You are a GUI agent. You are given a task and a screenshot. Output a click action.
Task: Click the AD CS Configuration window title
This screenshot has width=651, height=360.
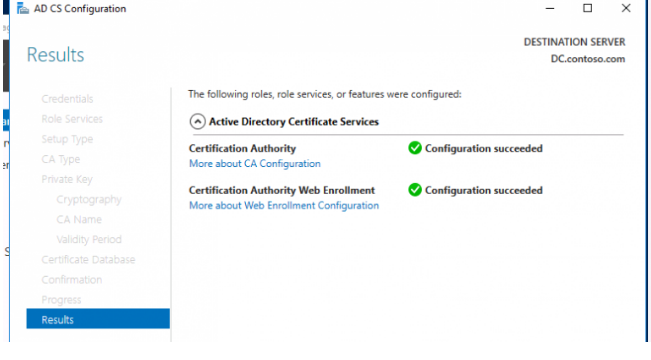(80, 9)
